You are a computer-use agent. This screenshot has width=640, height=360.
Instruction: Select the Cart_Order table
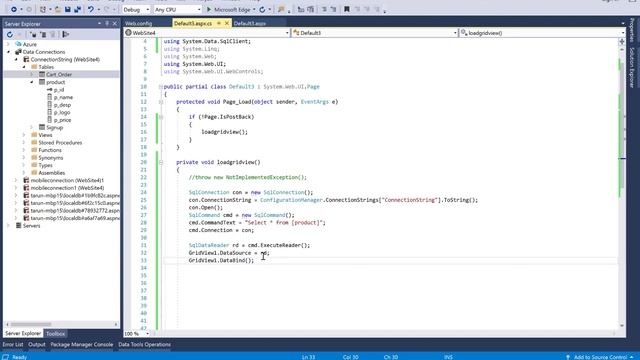[x=59, y=74]
